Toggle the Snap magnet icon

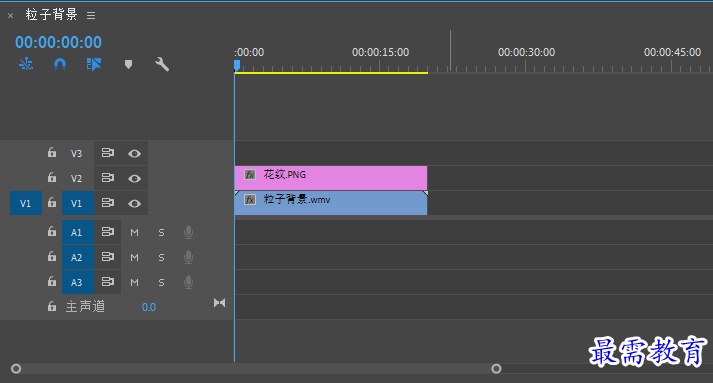(60, 64)
